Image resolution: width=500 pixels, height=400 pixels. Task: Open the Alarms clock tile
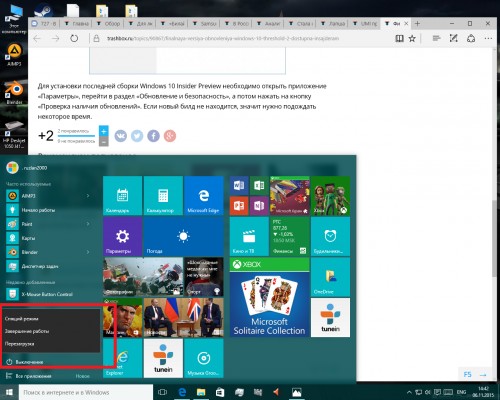tap(330, 236)
